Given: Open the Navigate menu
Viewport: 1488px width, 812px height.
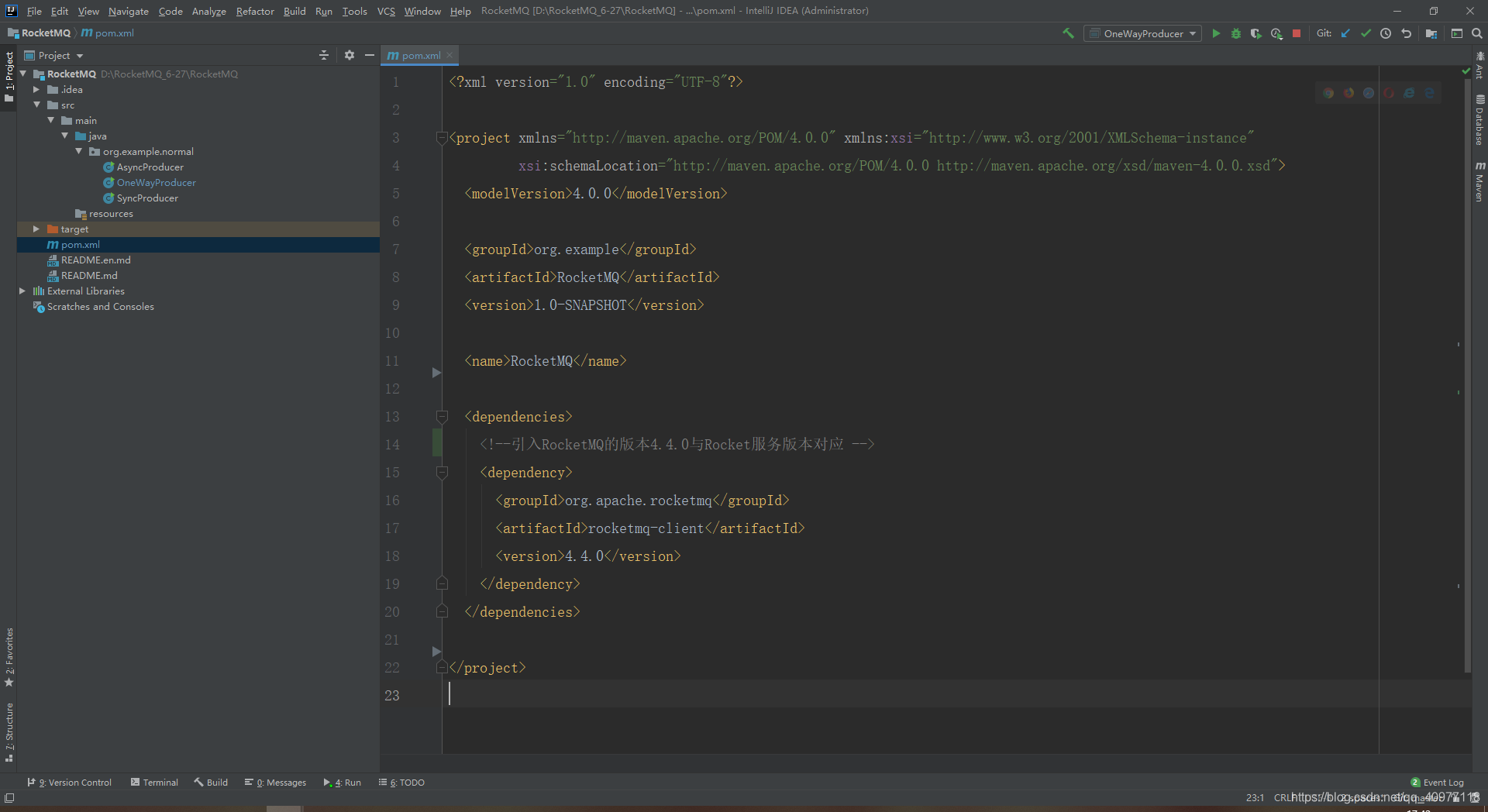Looking at the screenshot, I should (x=129, y=11).
